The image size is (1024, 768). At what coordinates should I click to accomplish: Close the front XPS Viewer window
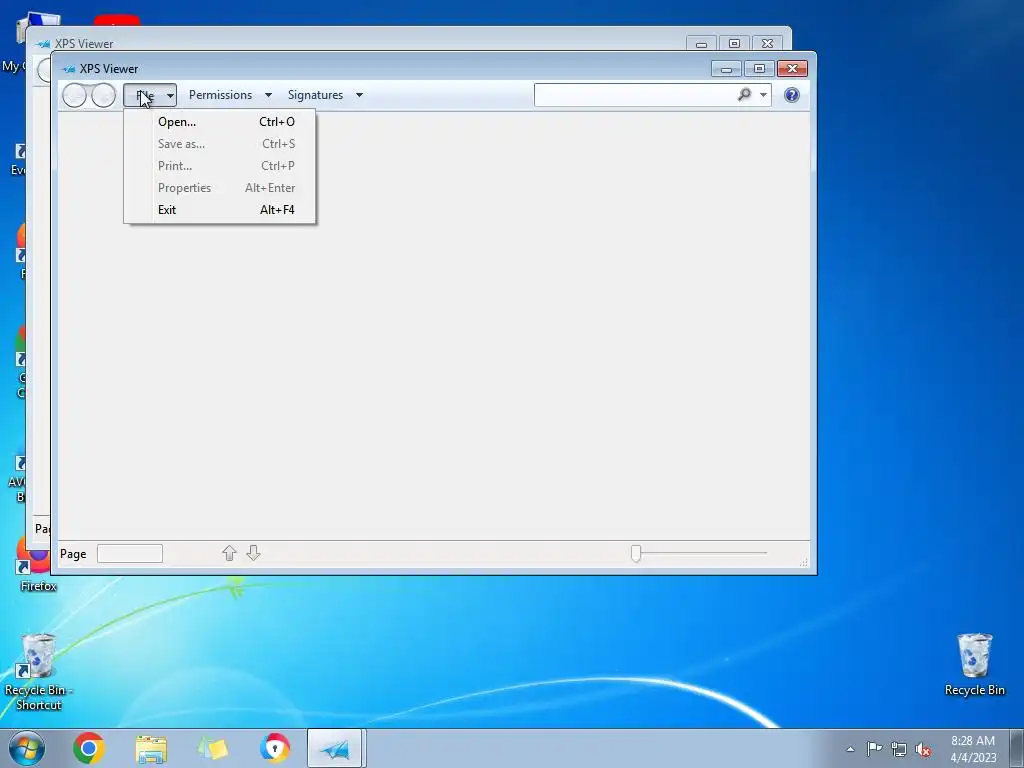(x=792, y=69)
